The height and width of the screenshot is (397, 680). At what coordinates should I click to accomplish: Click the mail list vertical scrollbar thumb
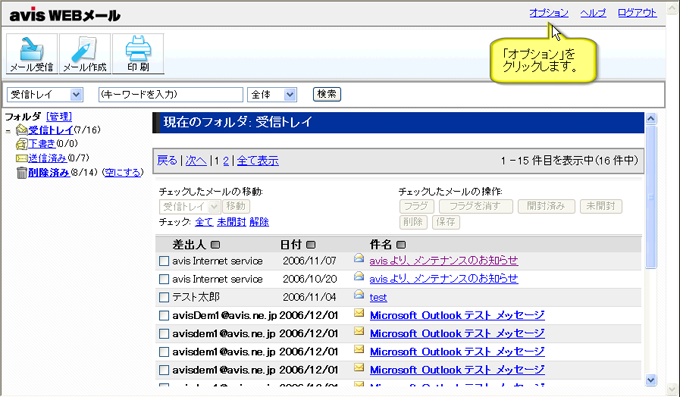(x=651, y=197)
